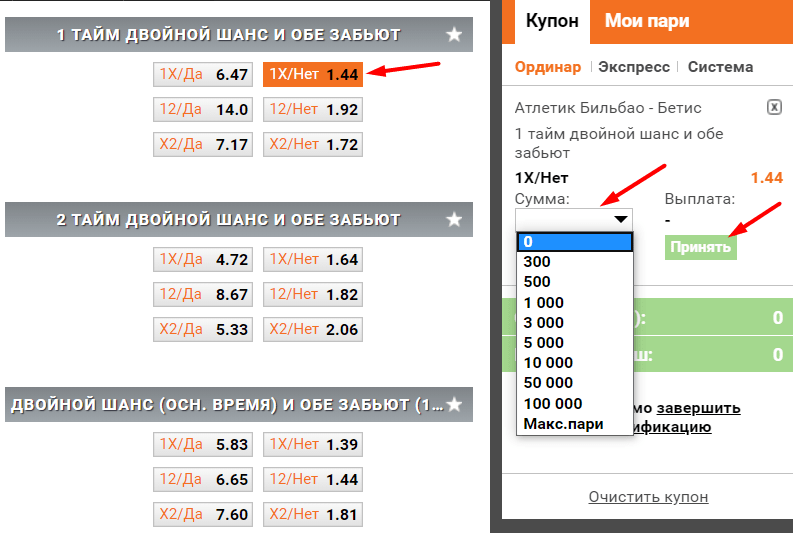
Task: Pick 2 тайм Х2/Да 5.33 odds
Action: pos(203,330)
